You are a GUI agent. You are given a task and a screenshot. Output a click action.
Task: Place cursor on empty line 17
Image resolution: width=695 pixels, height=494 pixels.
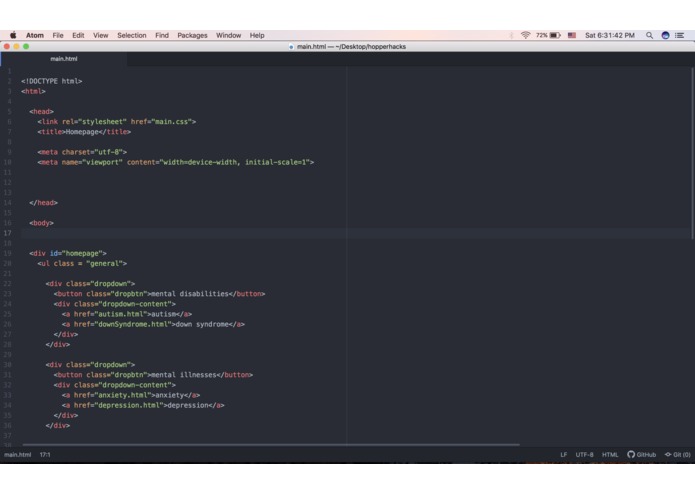pyautogui.click(x=355, y=233)
